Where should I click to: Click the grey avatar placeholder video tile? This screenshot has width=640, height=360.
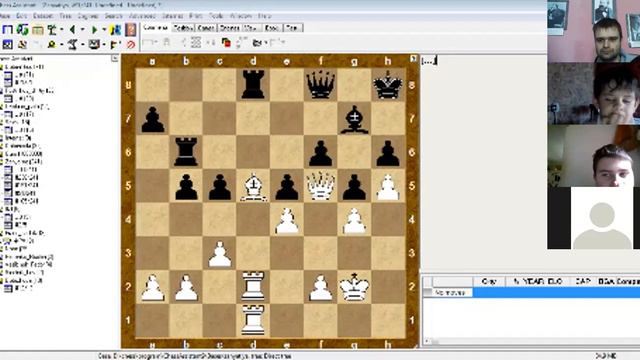pos(602,218)
